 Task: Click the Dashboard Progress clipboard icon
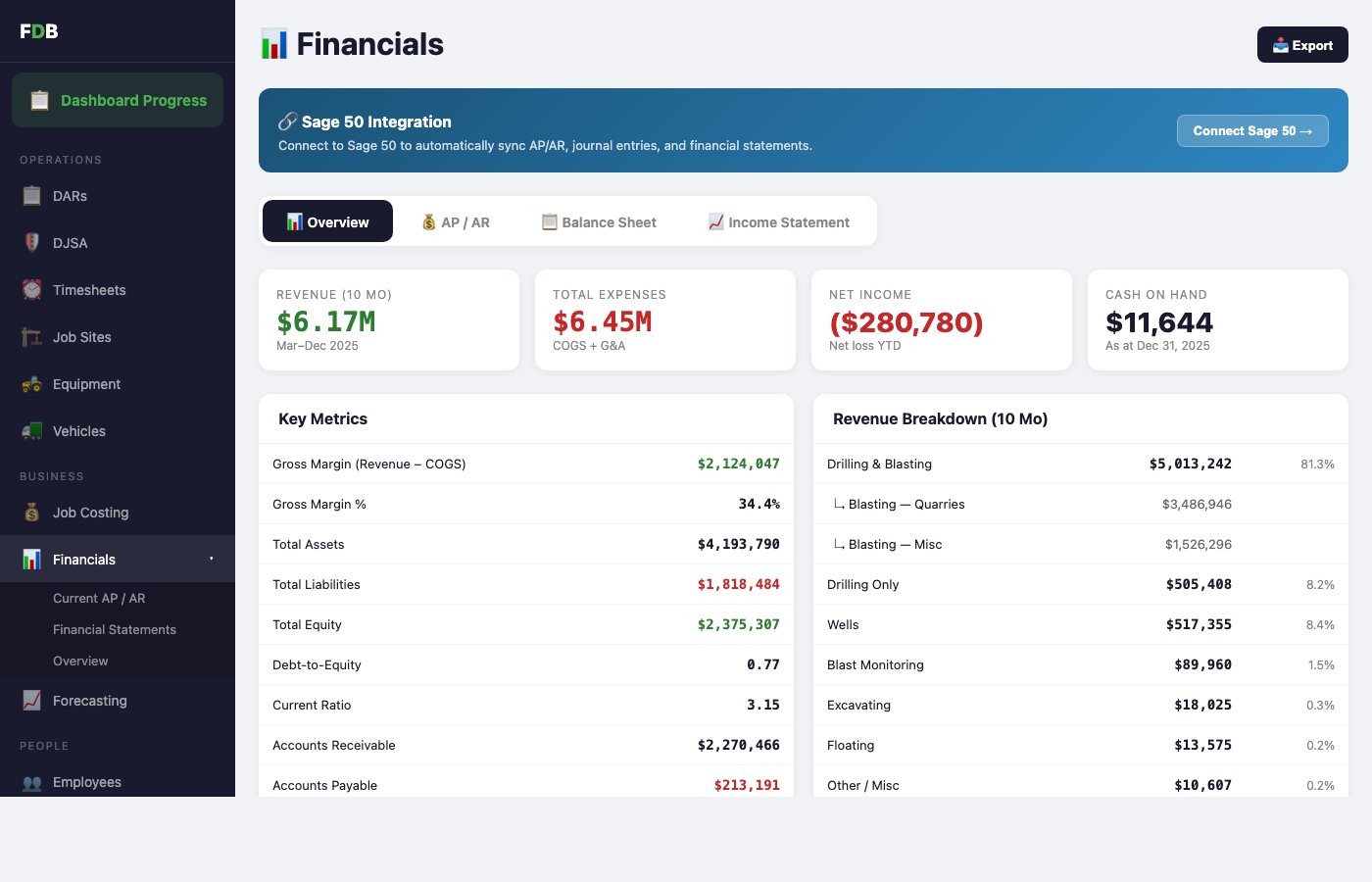point(39,100)
